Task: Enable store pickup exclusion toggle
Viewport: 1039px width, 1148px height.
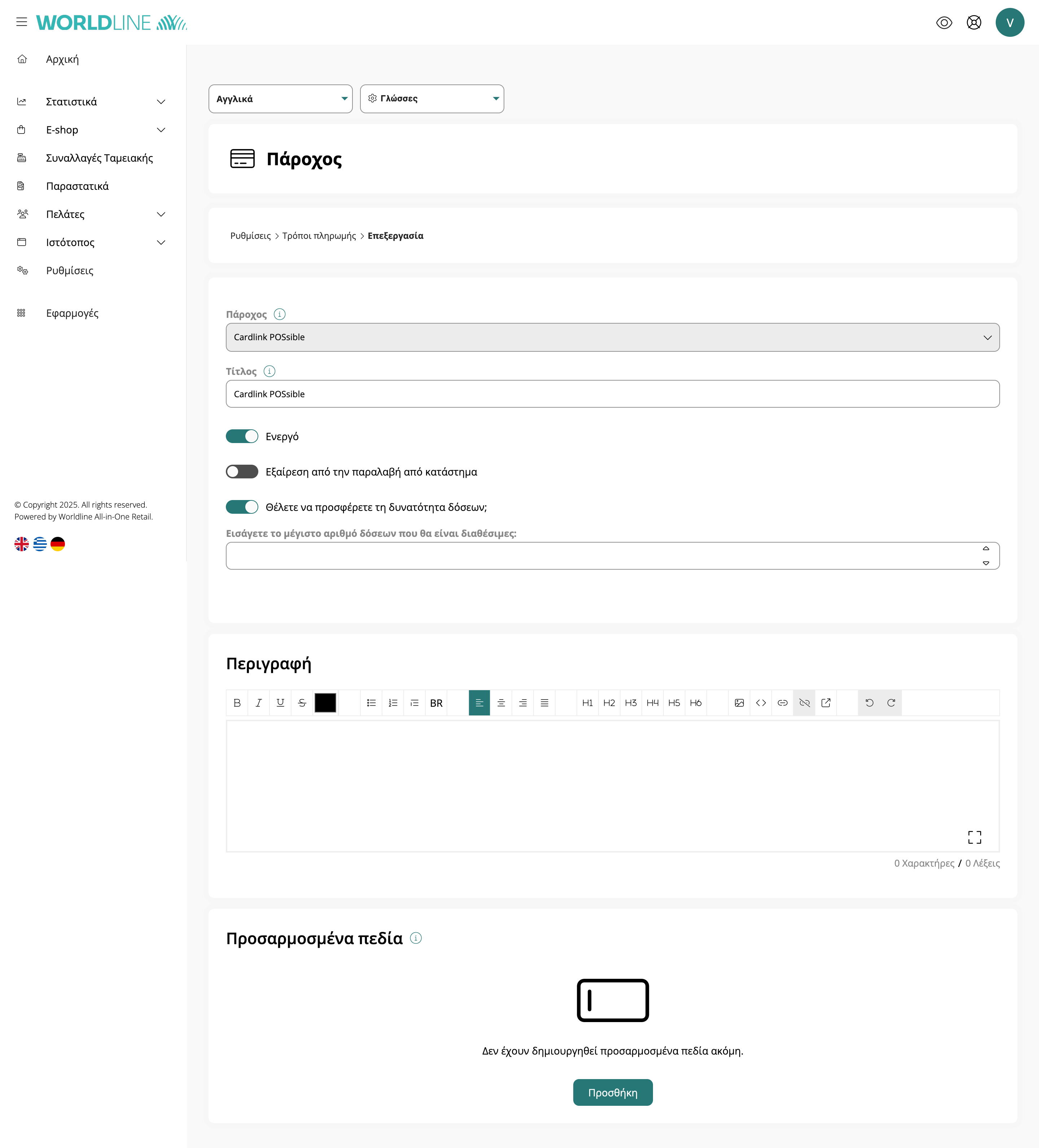Action: point(242,472)
